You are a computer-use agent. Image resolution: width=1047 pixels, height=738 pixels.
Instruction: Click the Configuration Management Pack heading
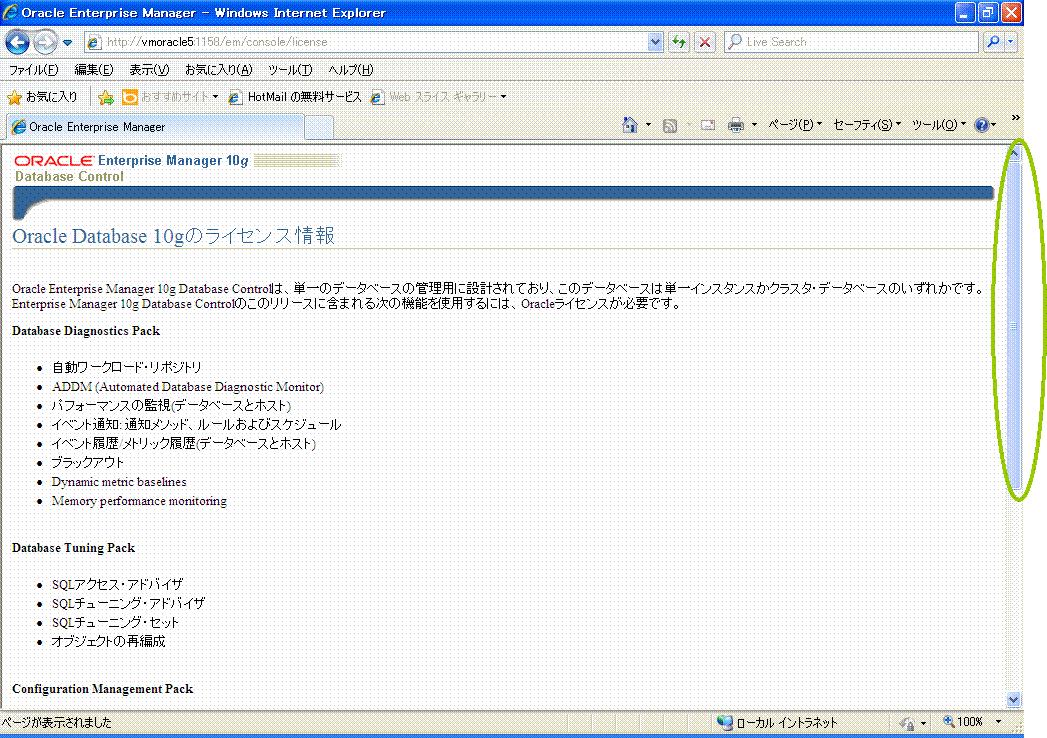pyautogui.click(x=103, y=689)
